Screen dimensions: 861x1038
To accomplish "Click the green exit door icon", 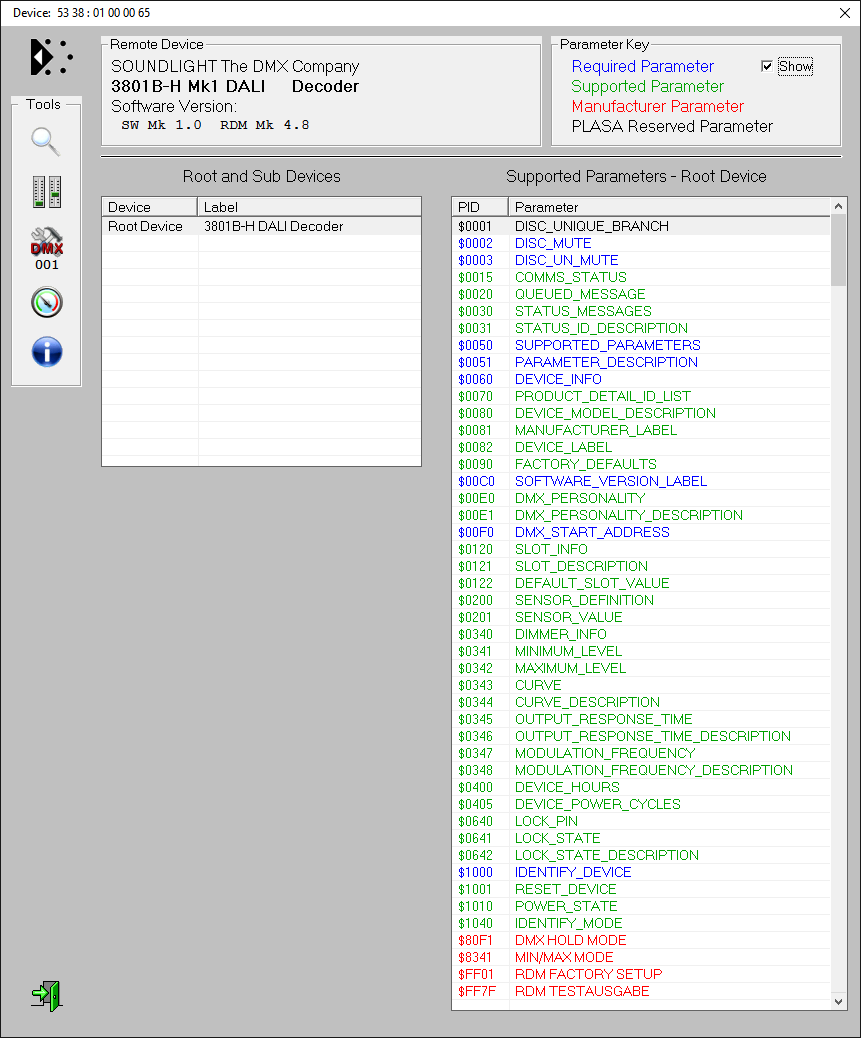I will tap(46, 995).
